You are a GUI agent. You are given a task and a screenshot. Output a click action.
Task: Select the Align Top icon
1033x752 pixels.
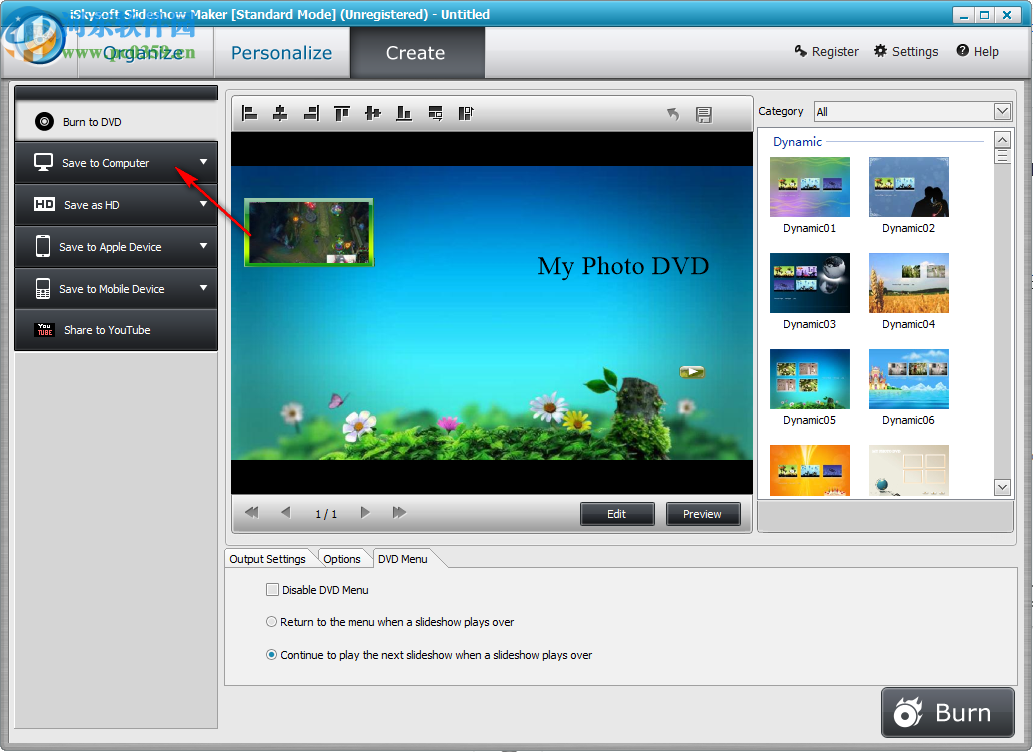[x=341, y=113]
